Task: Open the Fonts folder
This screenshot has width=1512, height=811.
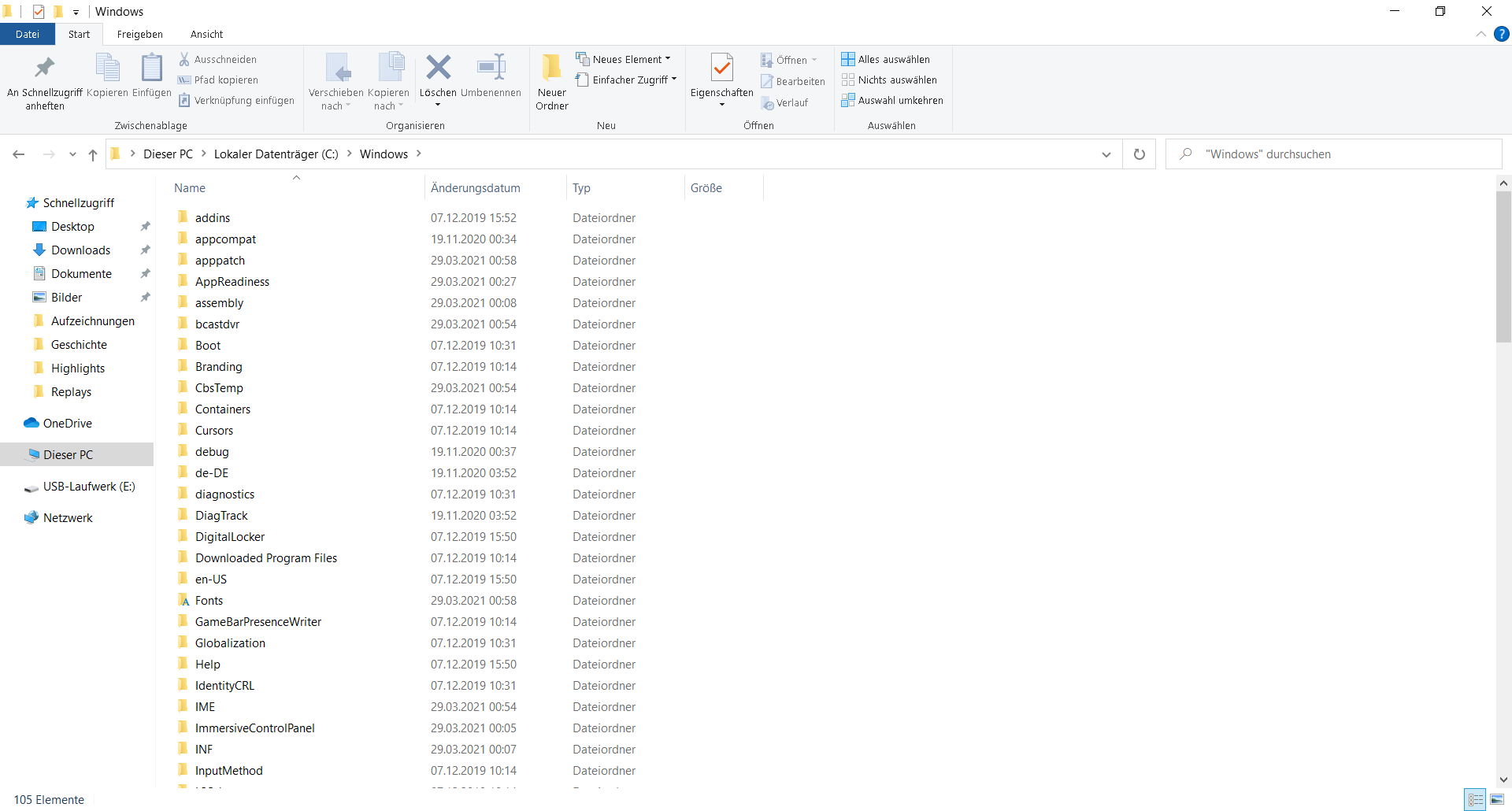Action: point(209,601)
